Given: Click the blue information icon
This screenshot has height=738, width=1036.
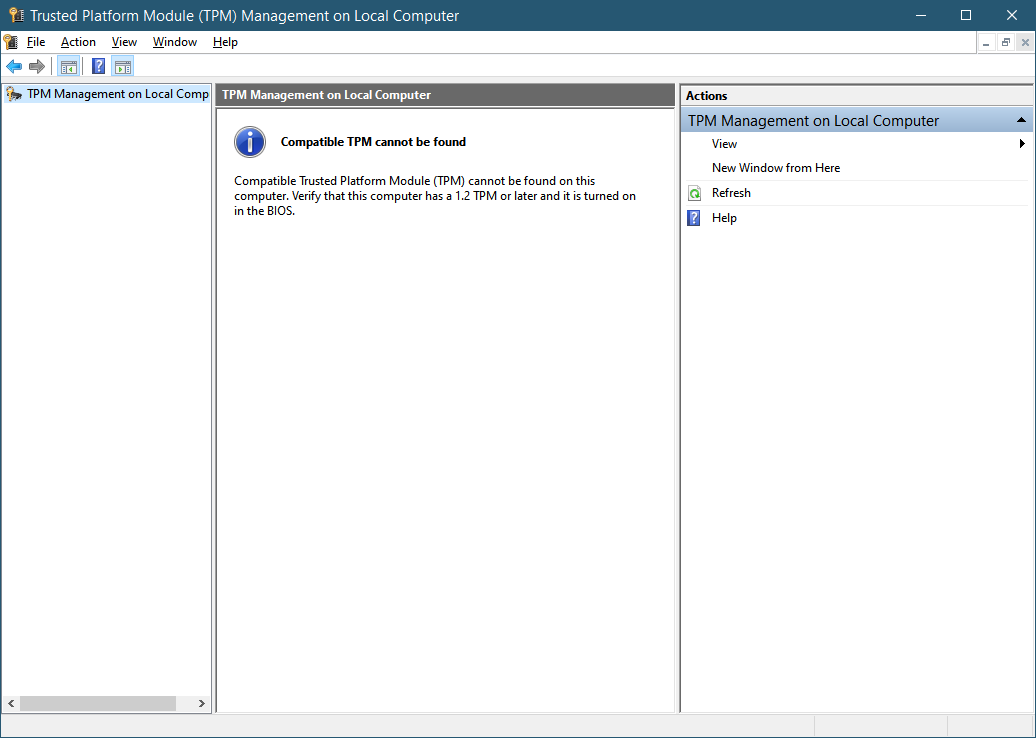Looking at the screenshot, I should 250,142.
